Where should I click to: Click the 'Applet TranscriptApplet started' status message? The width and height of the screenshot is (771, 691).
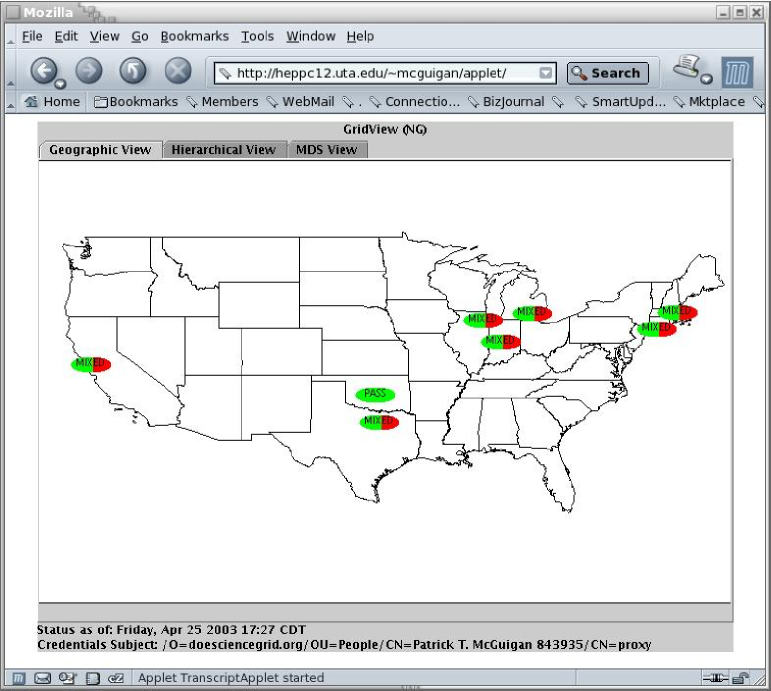tap(231, 678)
